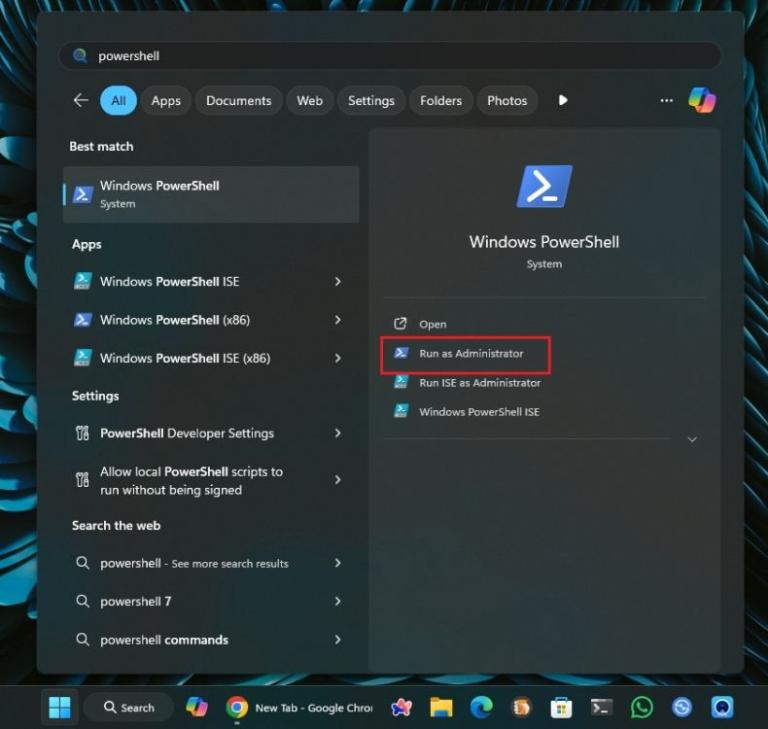Click the Windows PowerShell ISE (x86) icon
This screenshot has height=729, width=768.
click(x=82, y=358)
